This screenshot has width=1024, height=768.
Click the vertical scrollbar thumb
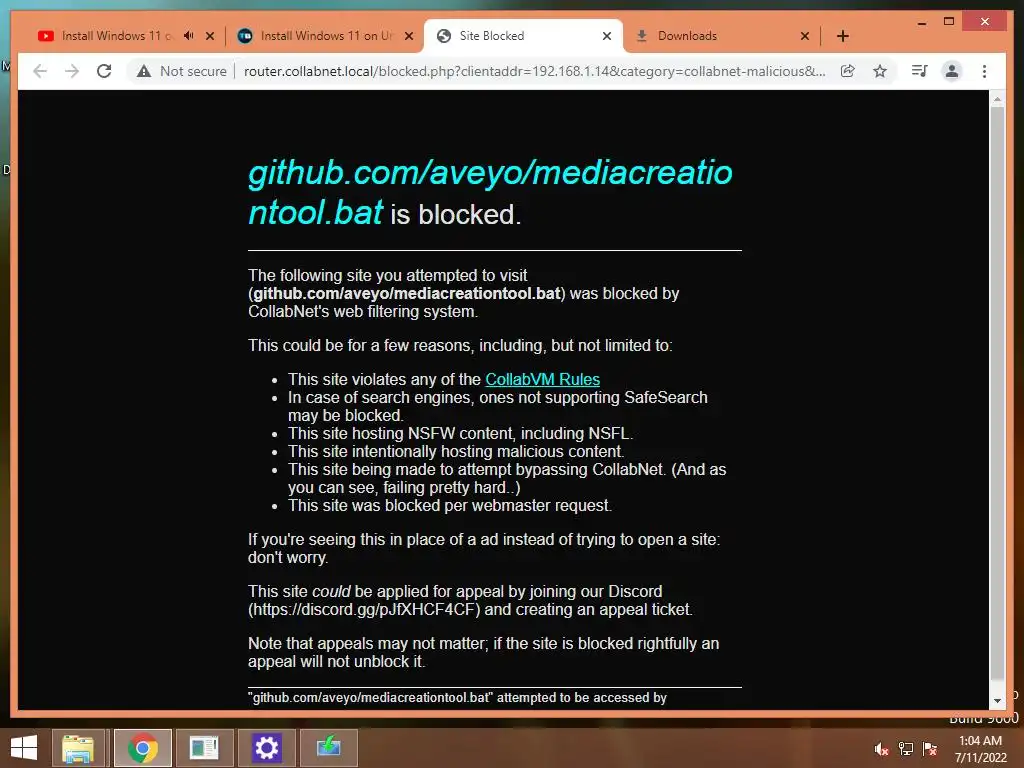[x=997, y=393]
